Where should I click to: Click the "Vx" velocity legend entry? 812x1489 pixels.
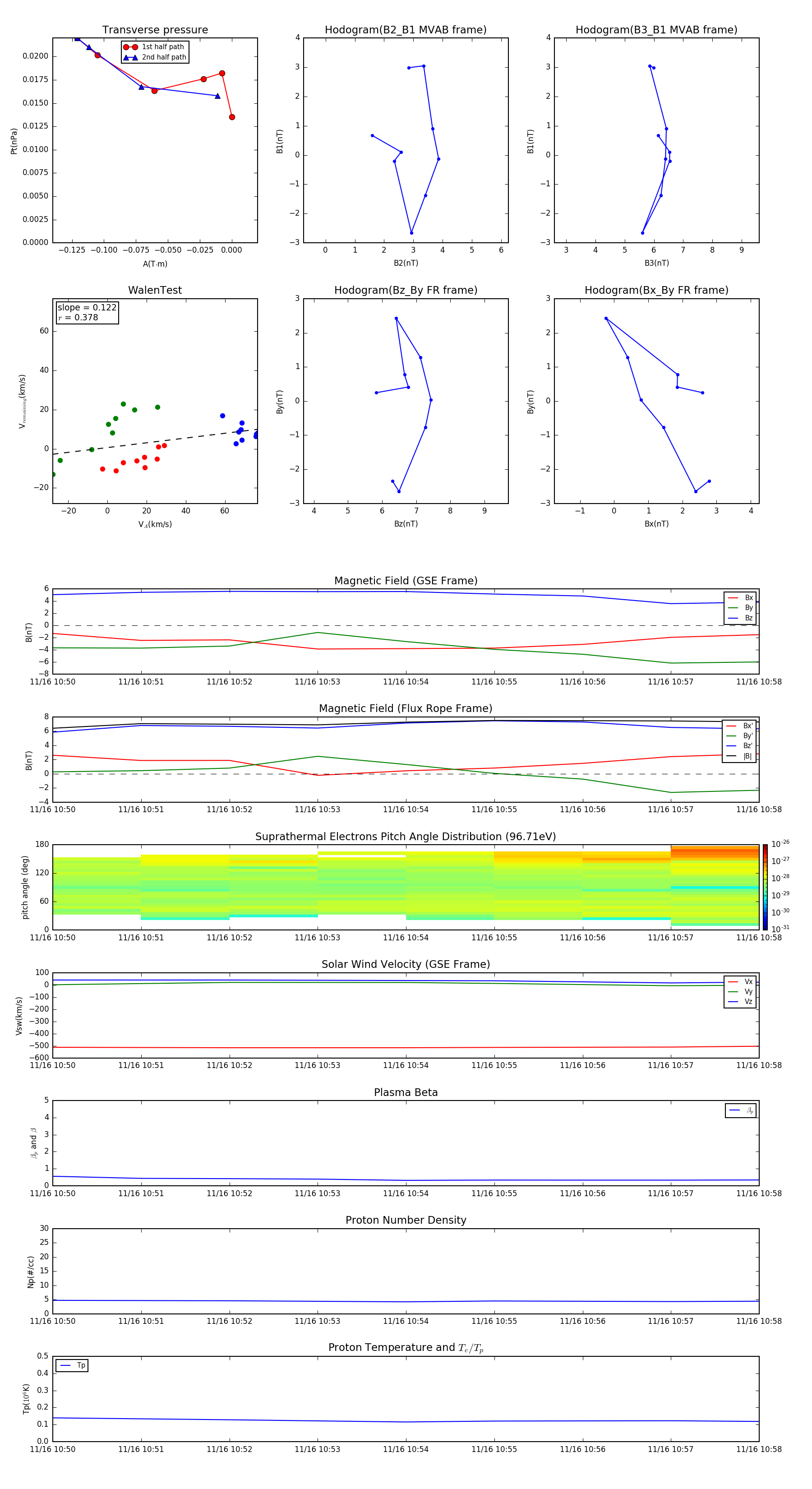(x=740, y=981)
